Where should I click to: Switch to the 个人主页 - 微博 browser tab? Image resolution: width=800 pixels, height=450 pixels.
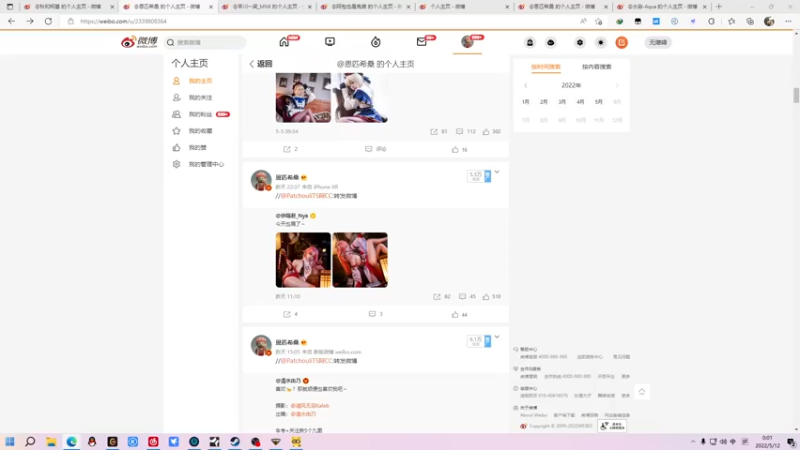464,7
